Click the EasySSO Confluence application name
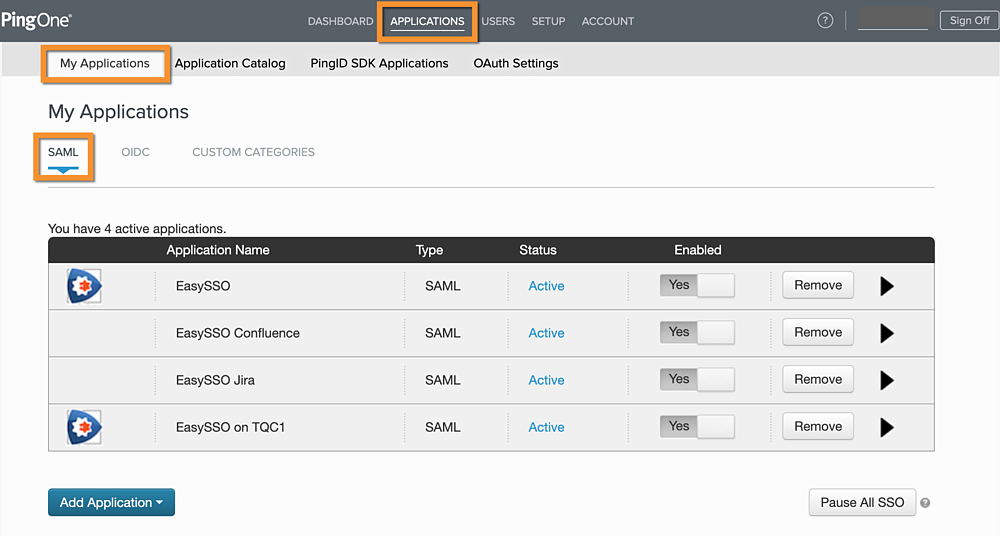1000x536 pixels. click(237, 333)
